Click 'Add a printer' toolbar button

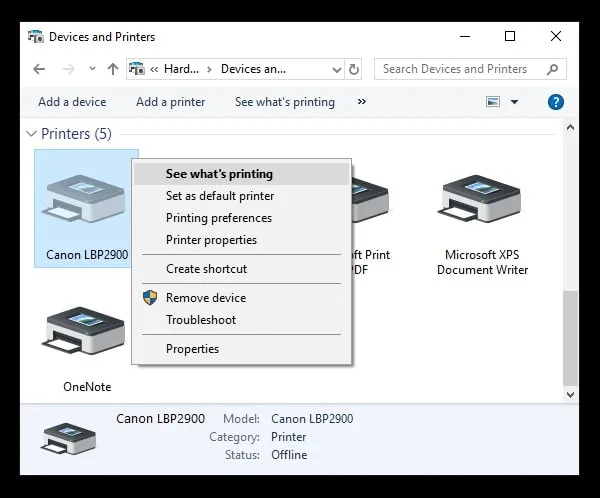[170, 102]
